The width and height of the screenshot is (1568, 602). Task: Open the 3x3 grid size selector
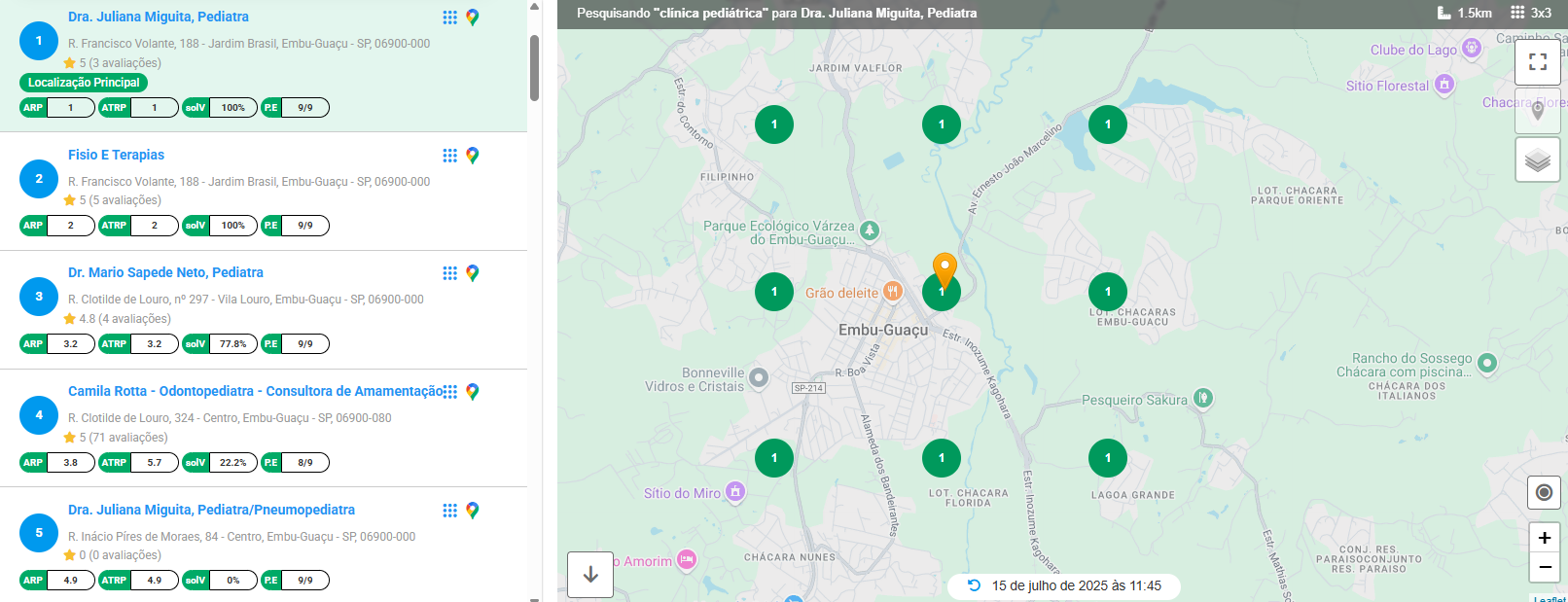pyautogui.click(x=1531, y=13)
